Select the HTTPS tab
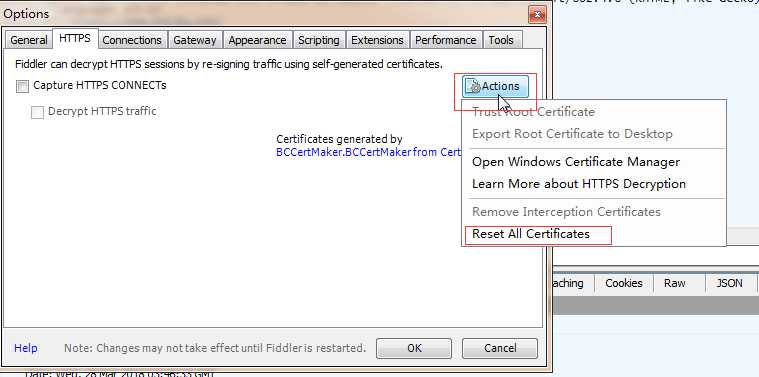 coord(75,38)
